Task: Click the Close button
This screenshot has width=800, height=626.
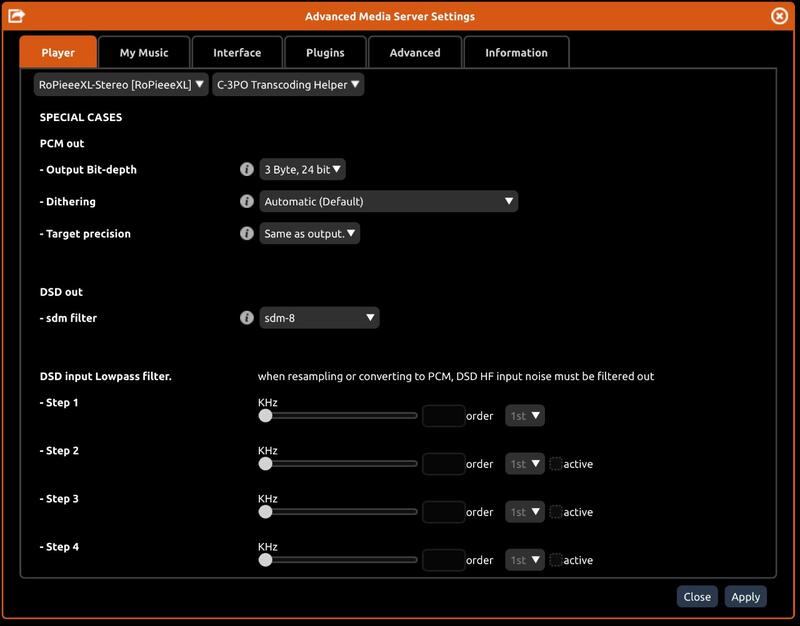Action: coord(697,597)
